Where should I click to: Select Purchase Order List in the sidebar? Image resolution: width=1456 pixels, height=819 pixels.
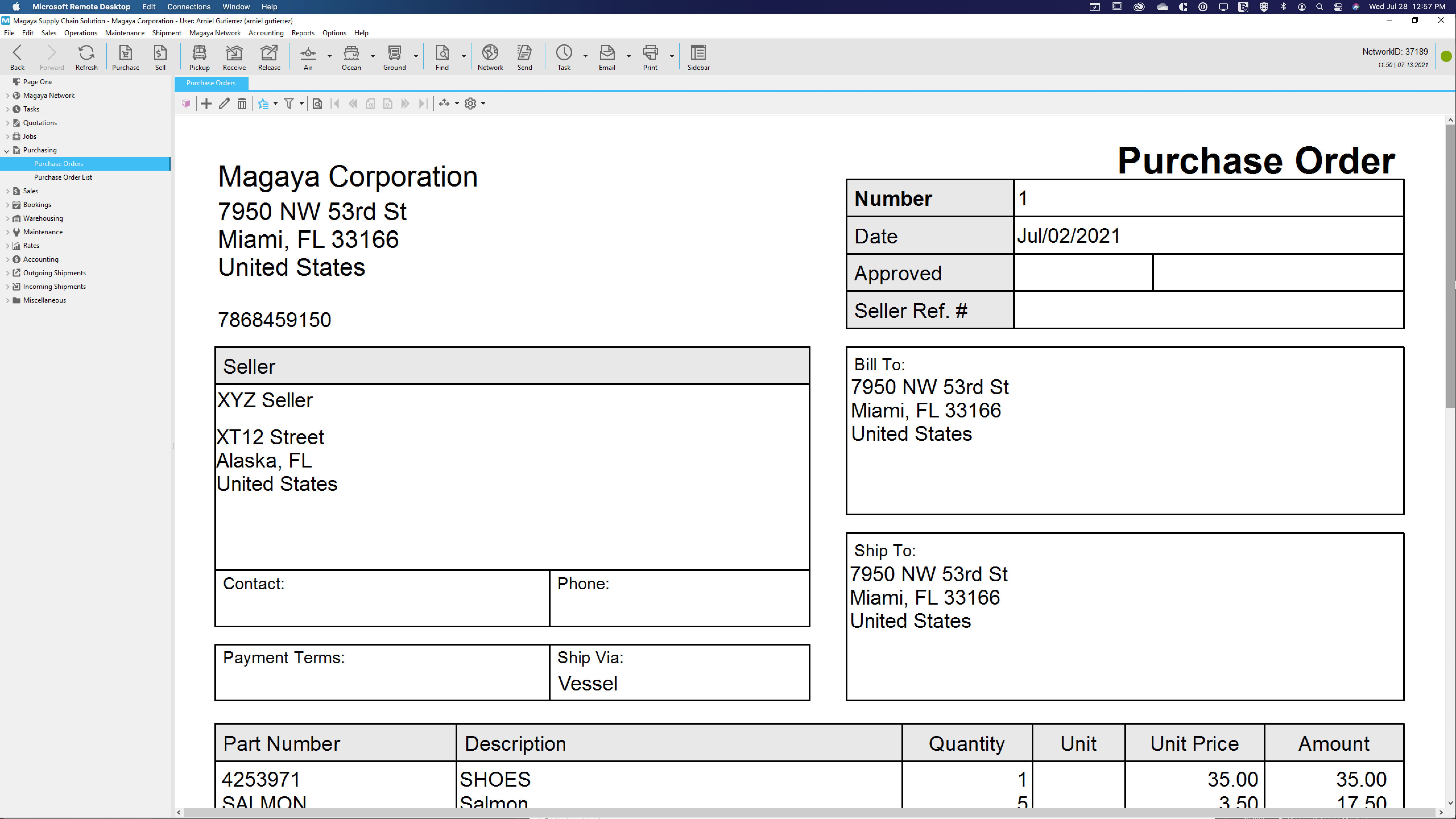[63, 177]
